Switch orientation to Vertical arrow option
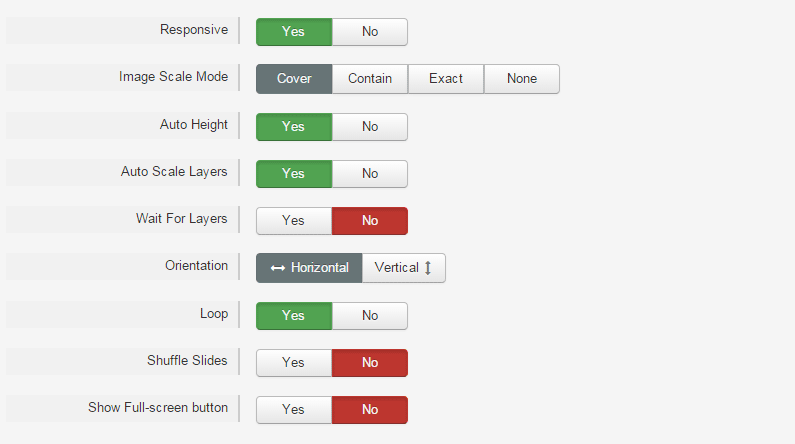Screen dimensions: 795x444 404,268
